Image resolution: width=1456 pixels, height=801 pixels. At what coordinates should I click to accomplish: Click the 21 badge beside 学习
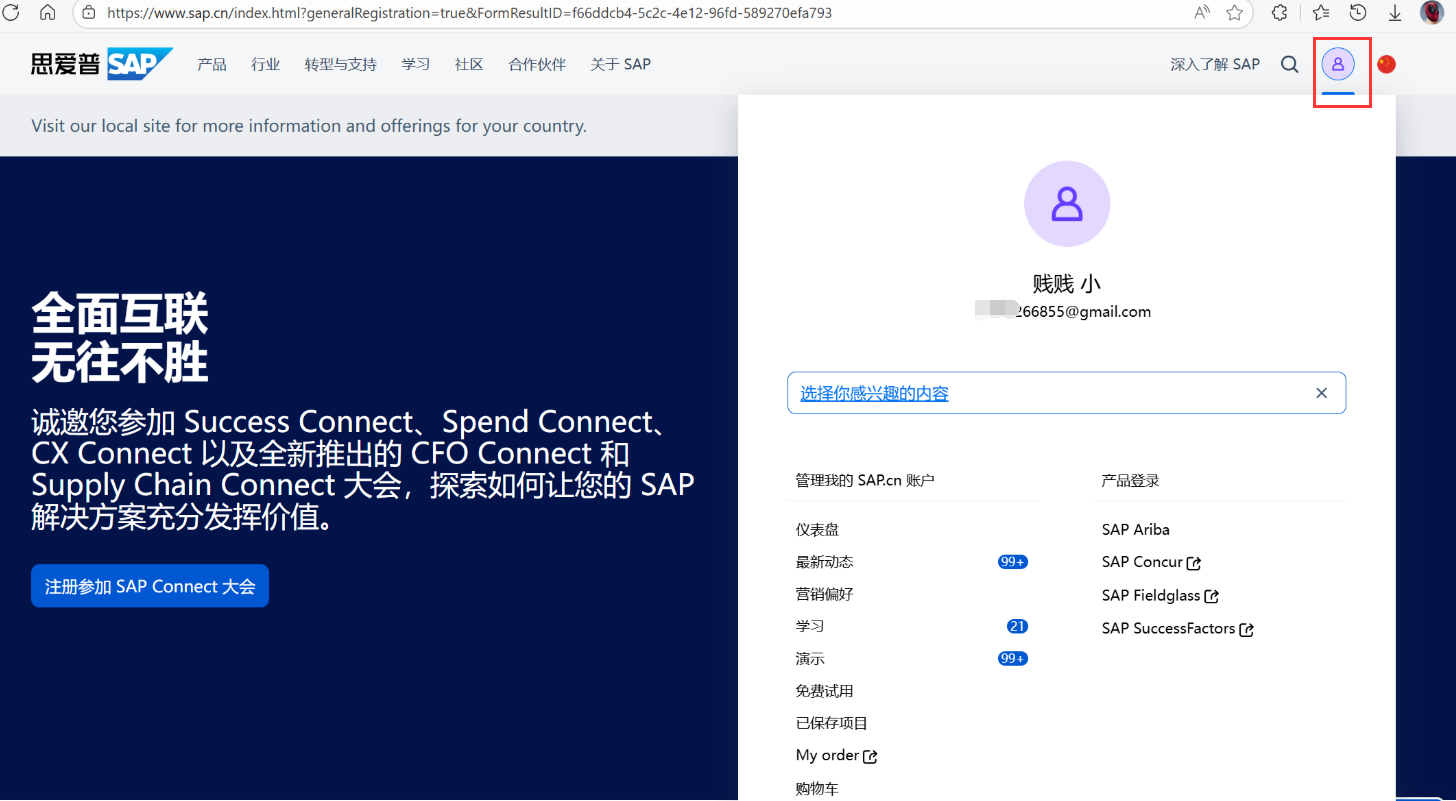point(1017,626)
